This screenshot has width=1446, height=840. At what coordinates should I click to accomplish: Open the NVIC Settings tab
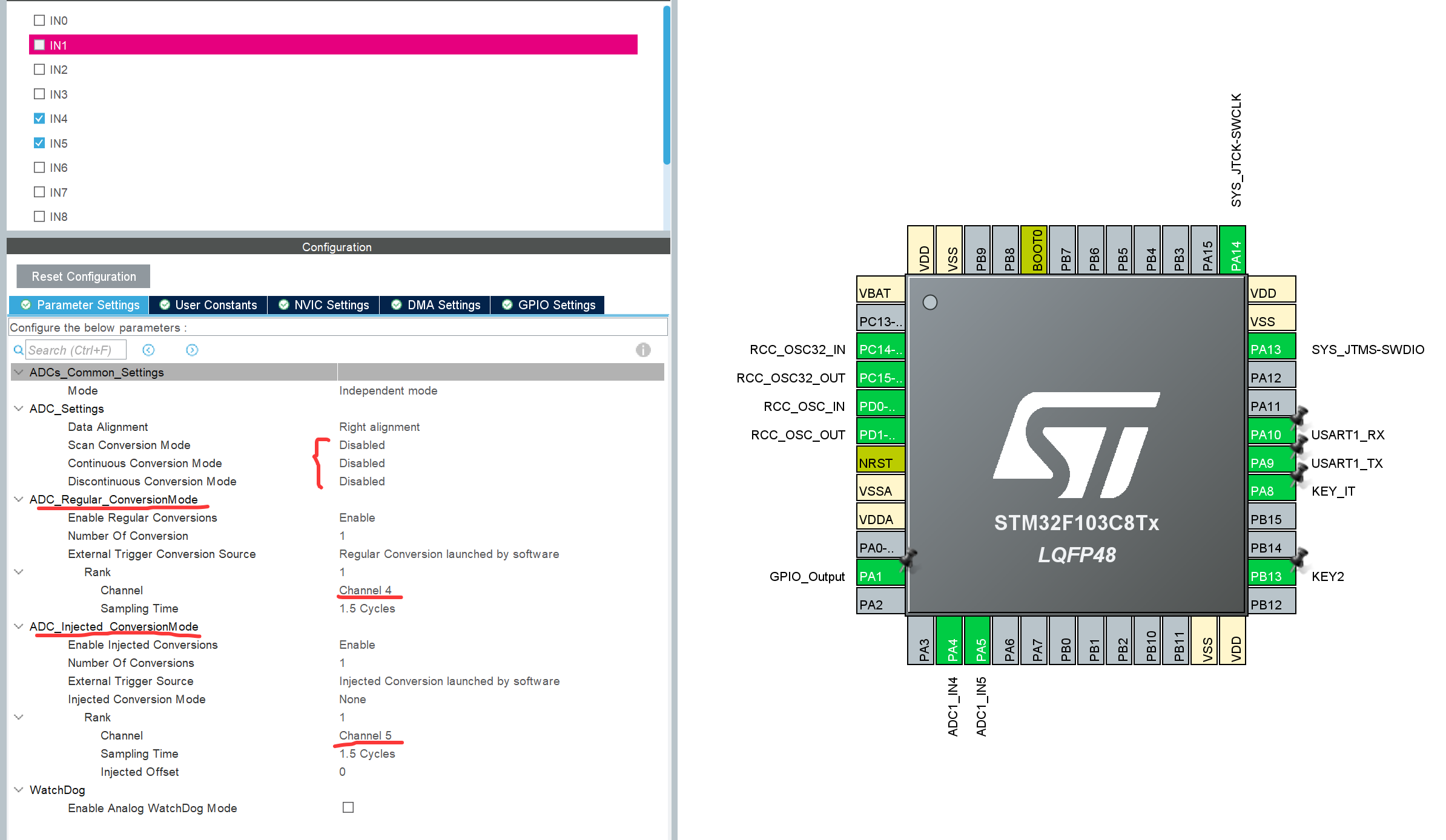323,305
